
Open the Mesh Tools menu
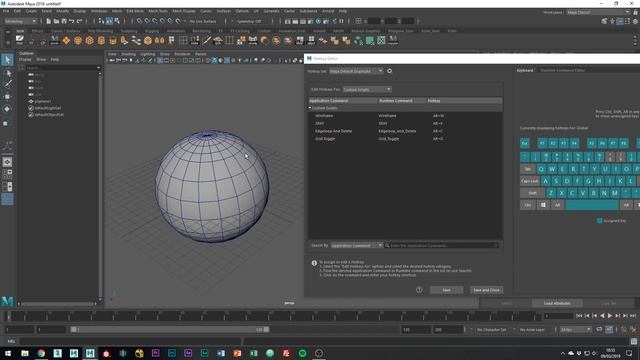click(x=158, y=11)
